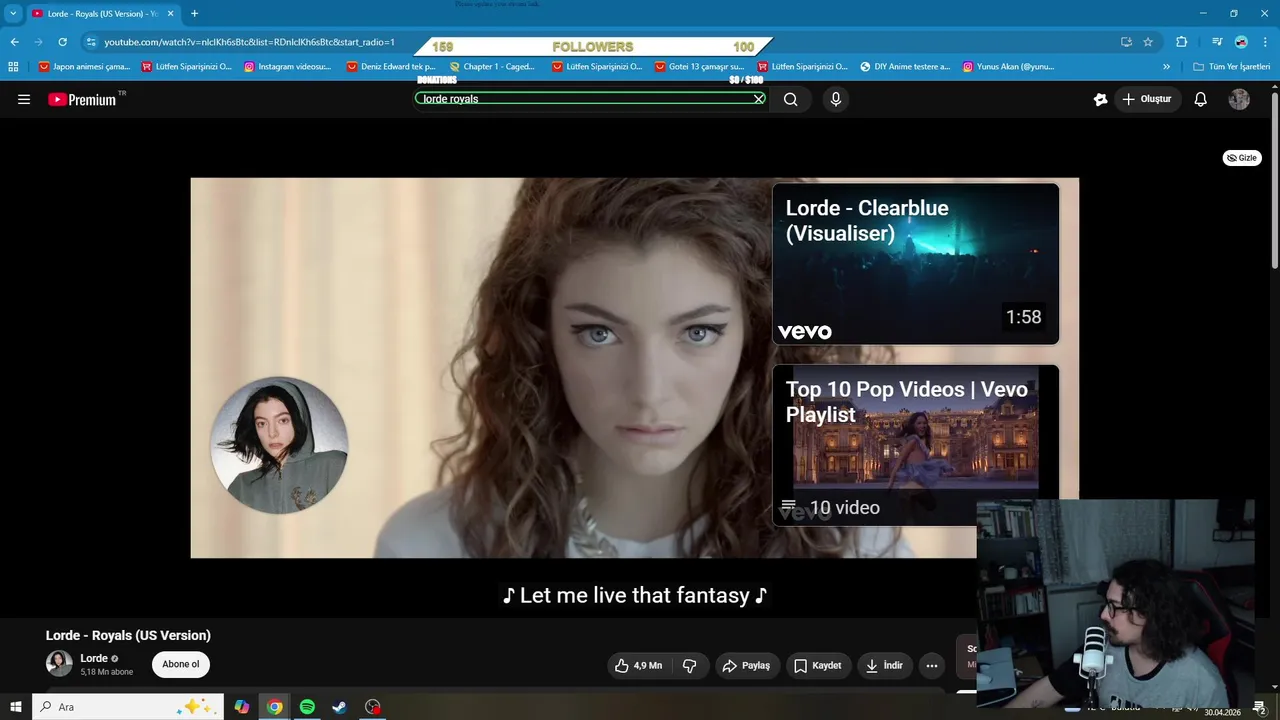Open the OBS taskbar icon
The height and width of the screenshot is (720, 1280).
373,707
